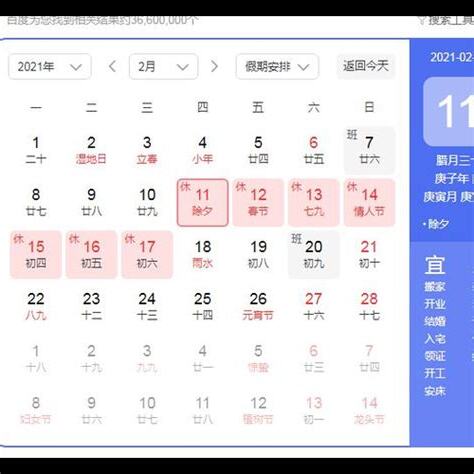The width and height of the screenshot is (474, 474).
Task: Select greyed March 9 廿六
Action: (91, 410)
